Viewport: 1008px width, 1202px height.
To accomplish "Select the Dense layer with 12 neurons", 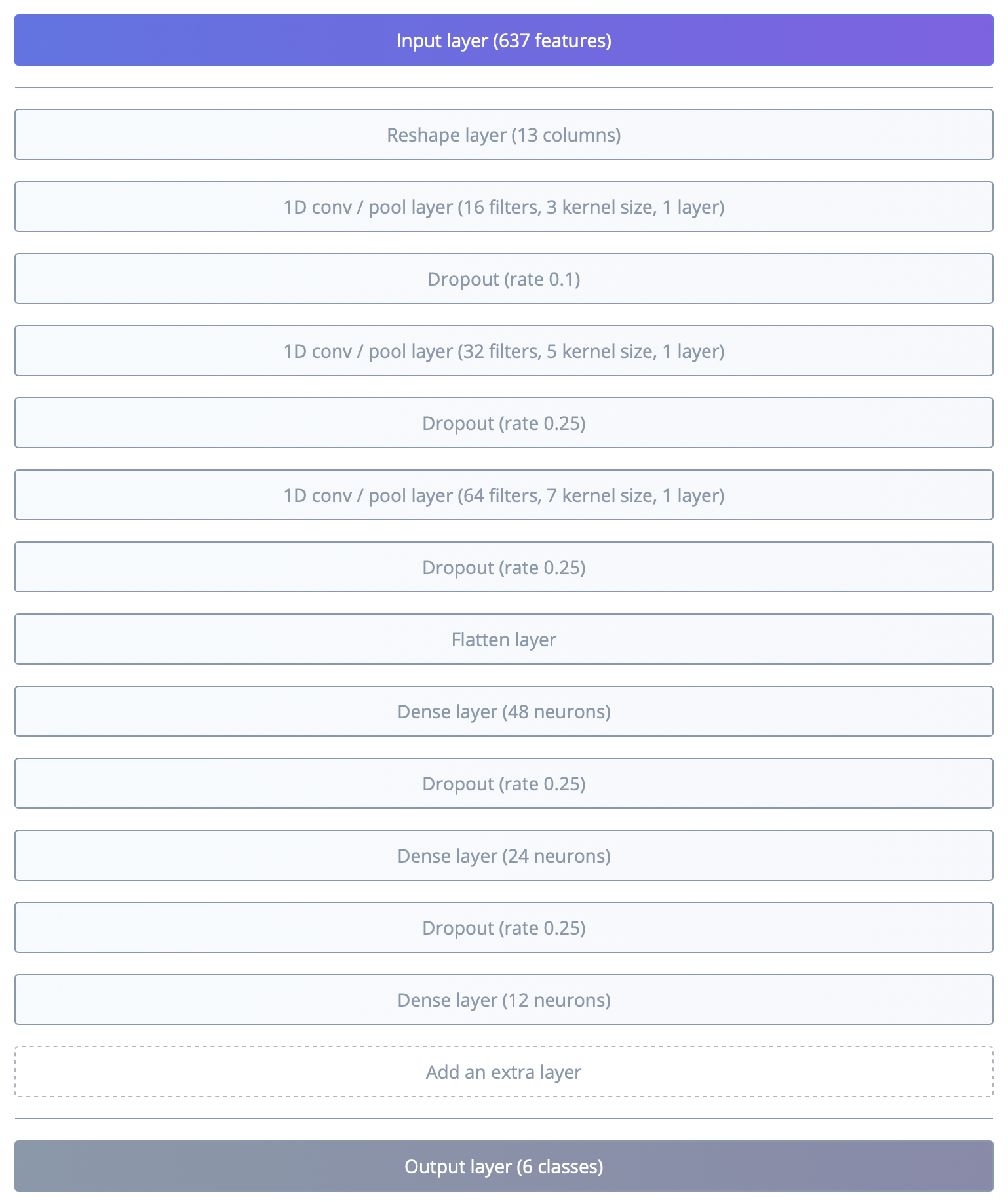I will [503, 1000].
